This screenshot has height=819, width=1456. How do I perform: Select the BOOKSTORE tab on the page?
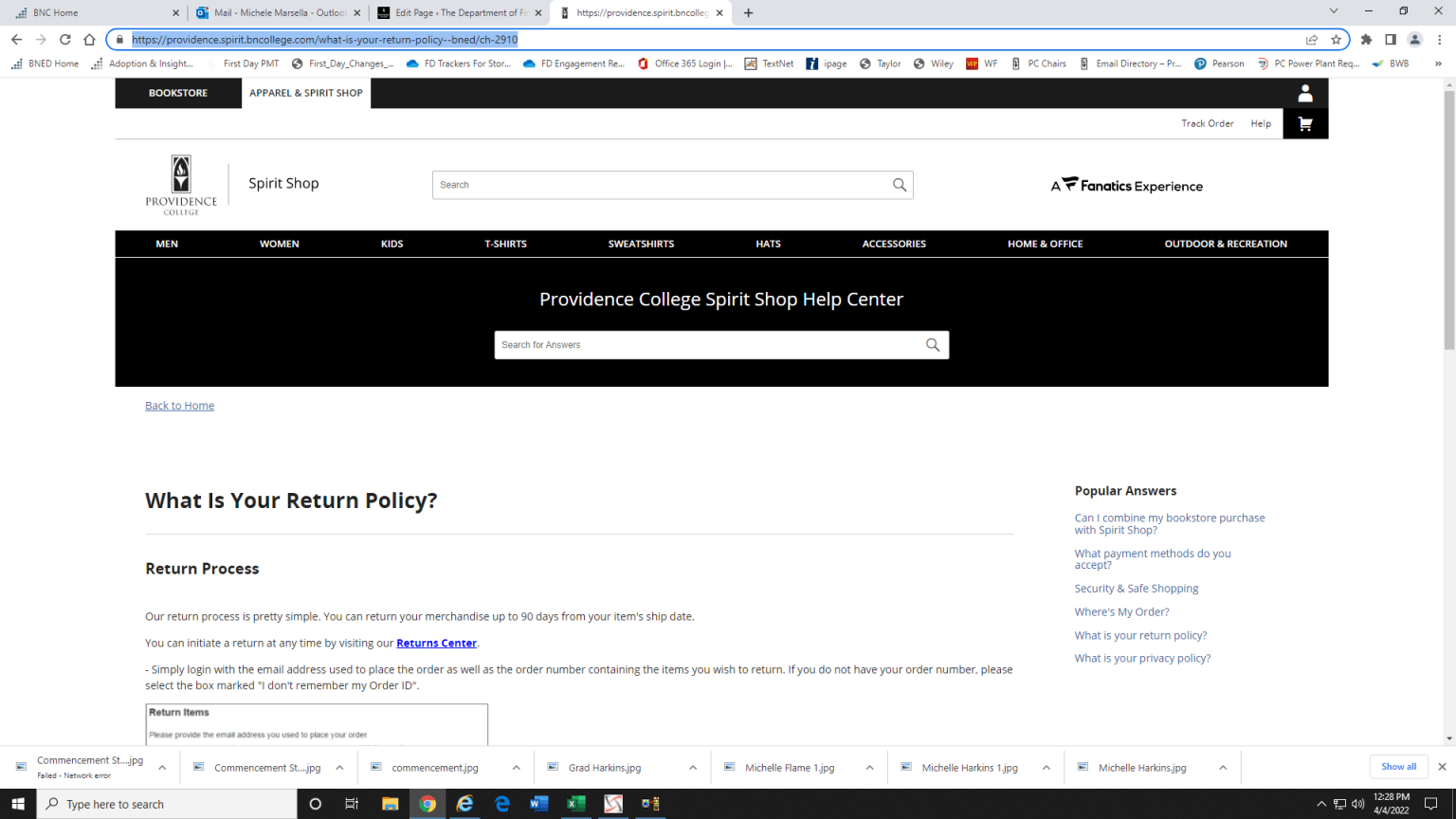(x=178, y=93)
